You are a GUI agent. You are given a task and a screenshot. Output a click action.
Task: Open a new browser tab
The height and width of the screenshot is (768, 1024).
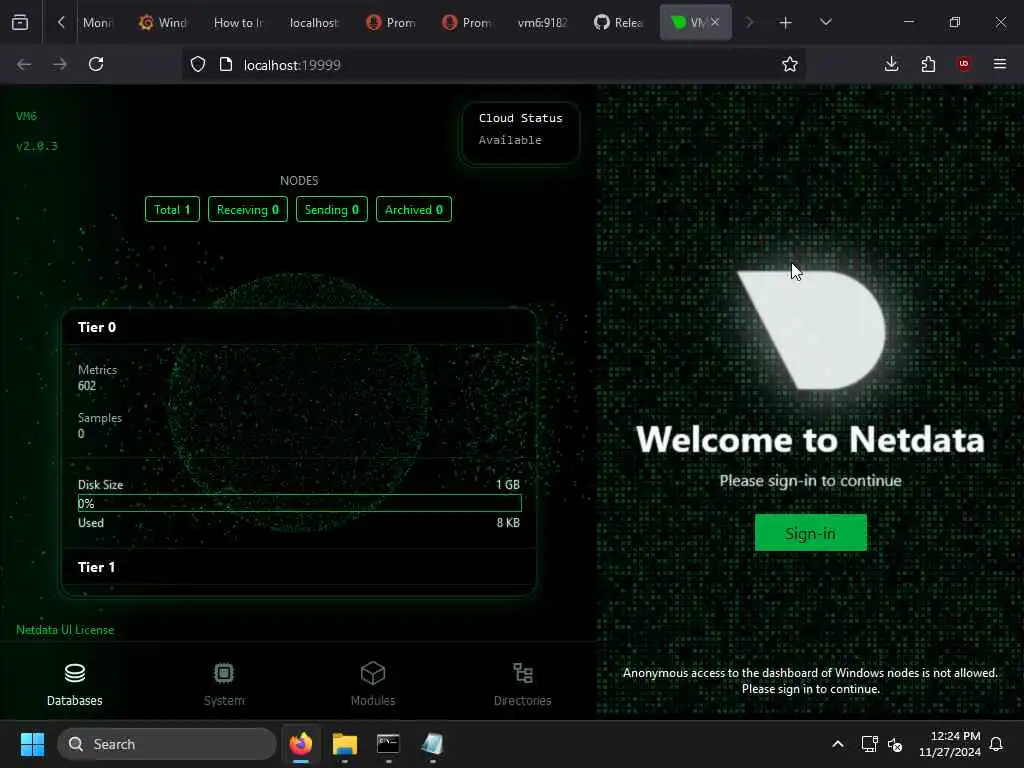point(786,23)
